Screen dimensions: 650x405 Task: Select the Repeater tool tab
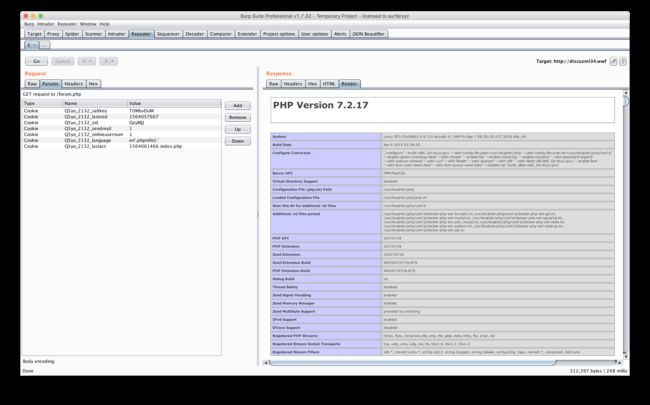141,34
